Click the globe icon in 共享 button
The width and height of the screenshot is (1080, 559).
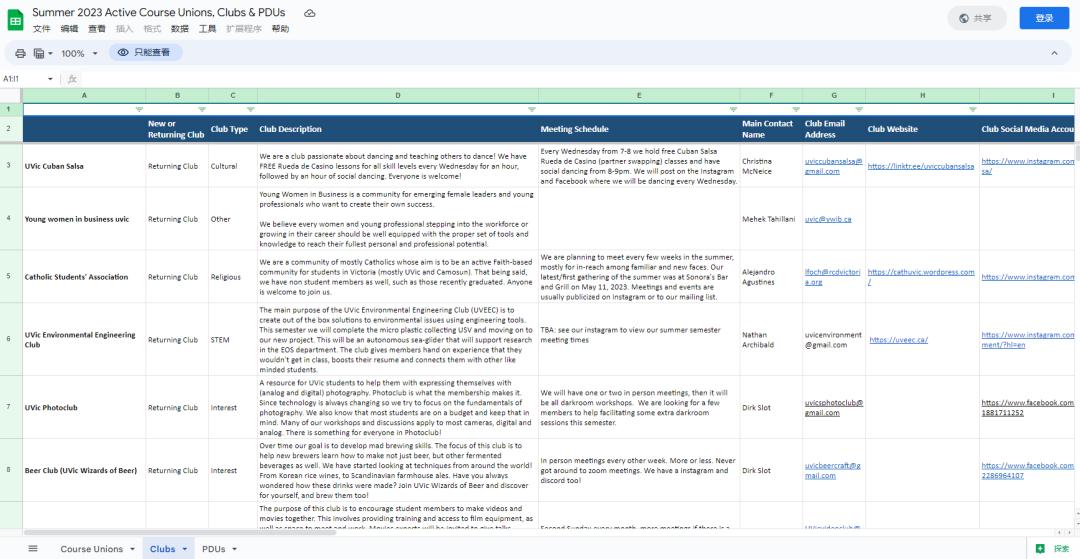click(x=964, y=19)
